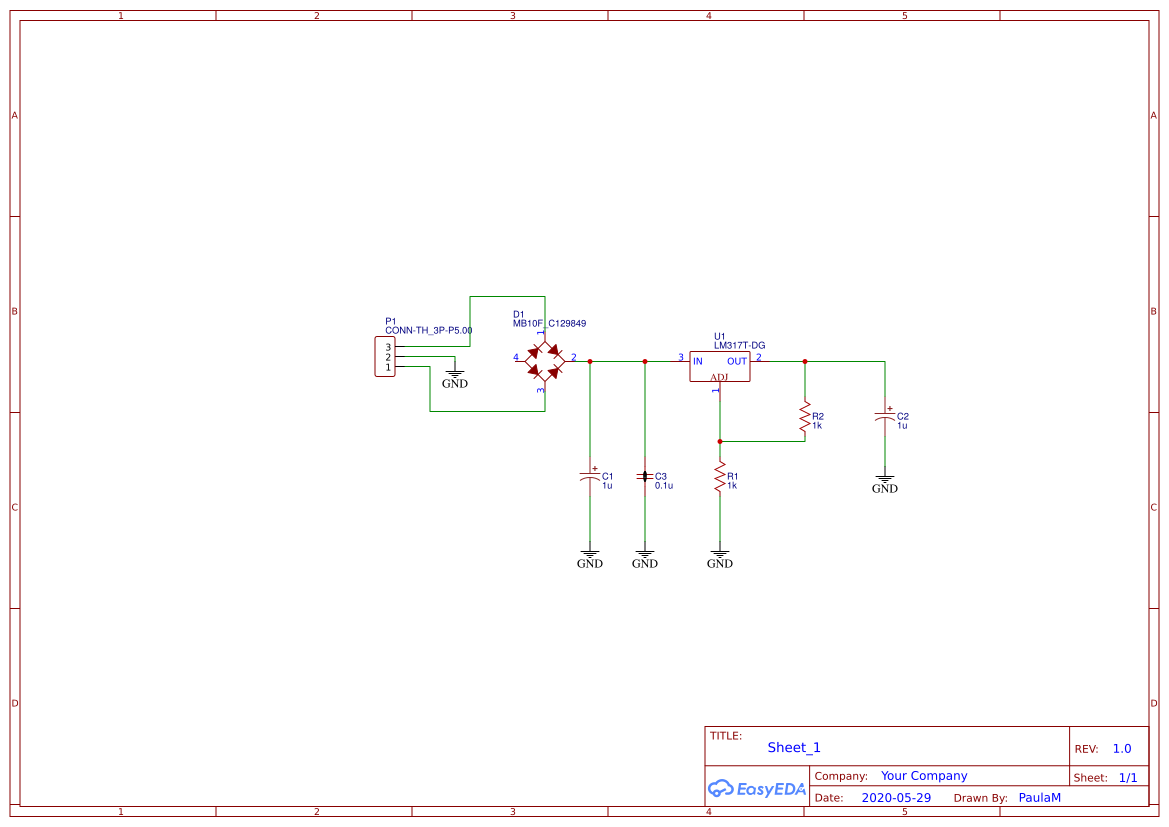1169x827 pixels.
Task: Select the 'MB10F_C129849' part label
Action: point(549,324)
